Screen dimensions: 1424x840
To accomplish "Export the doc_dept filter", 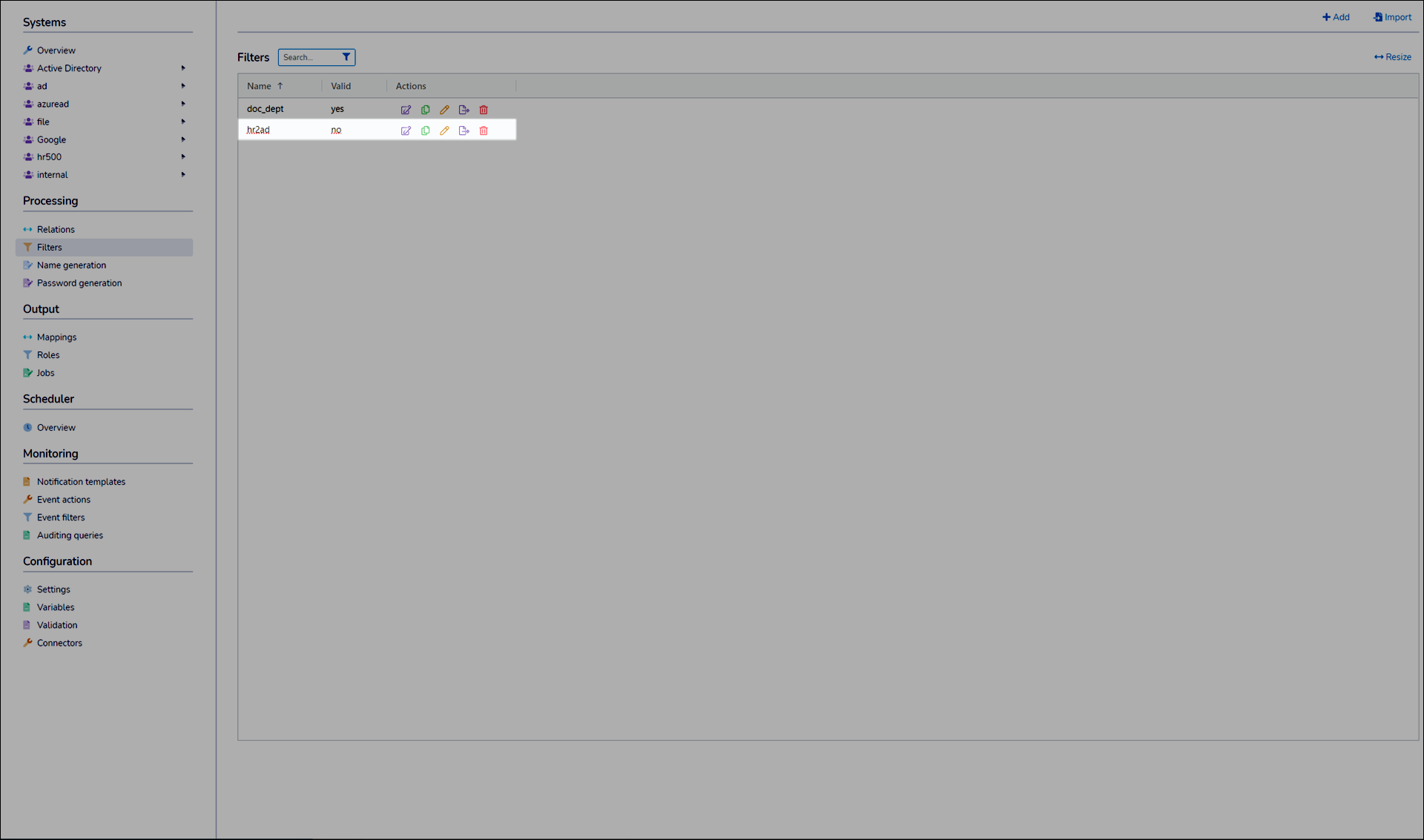I will pos(464,109).
